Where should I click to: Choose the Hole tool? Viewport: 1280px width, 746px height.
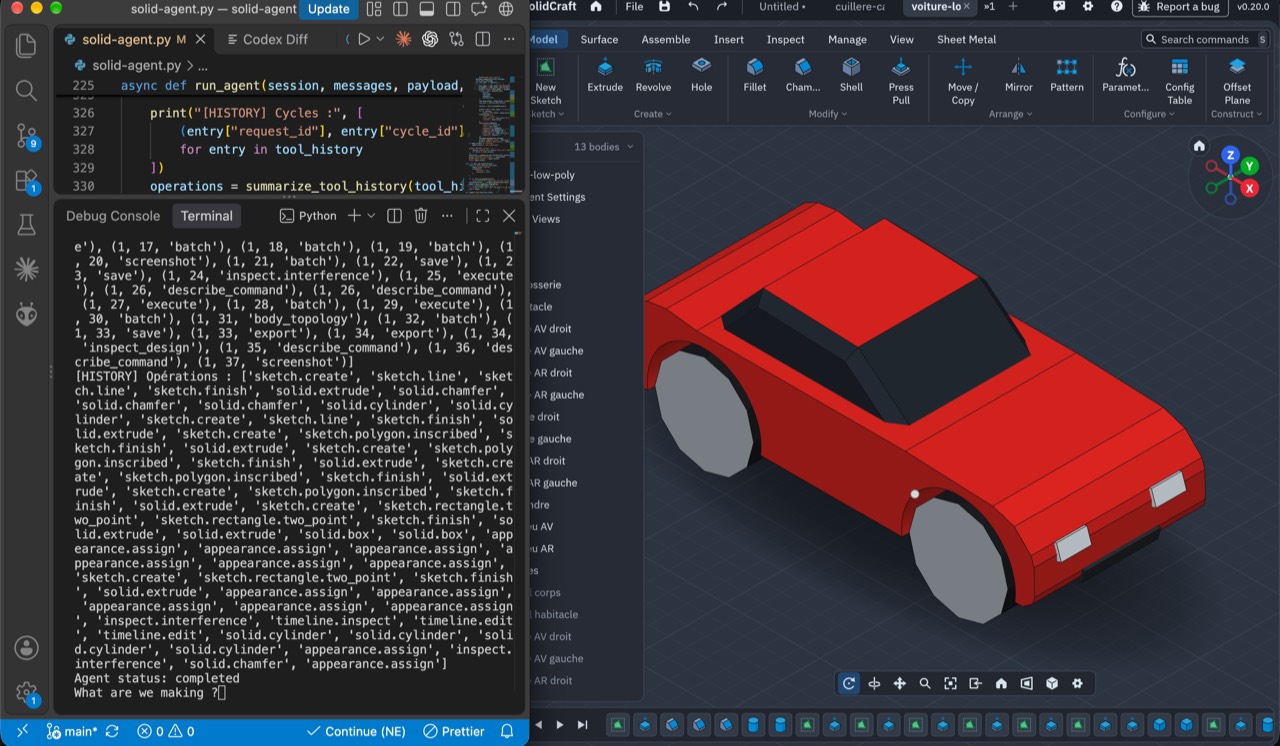click(702, 76)
